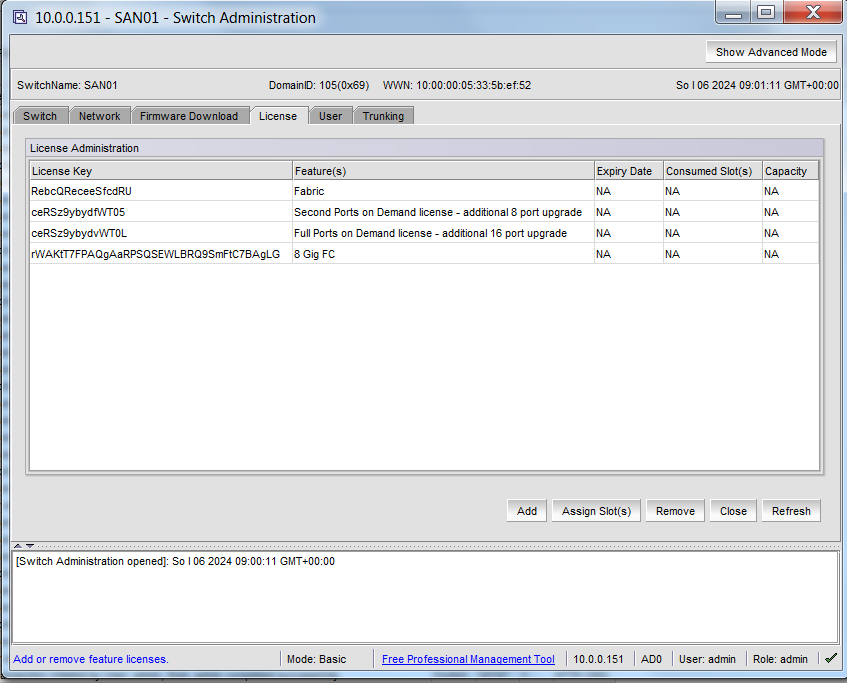Click the checkmark status icon in status bar
The height and width of the screenshot is (683, 847).
(830, 659)
